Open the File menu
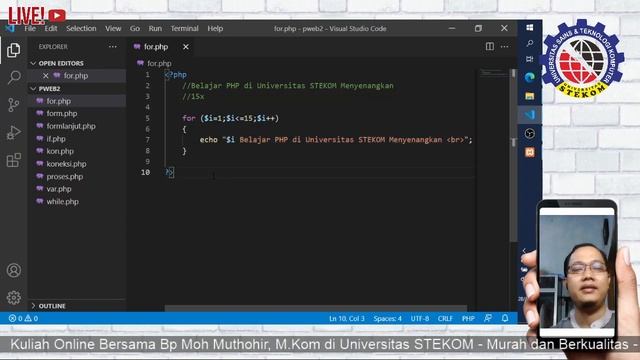 click(30, 29)
